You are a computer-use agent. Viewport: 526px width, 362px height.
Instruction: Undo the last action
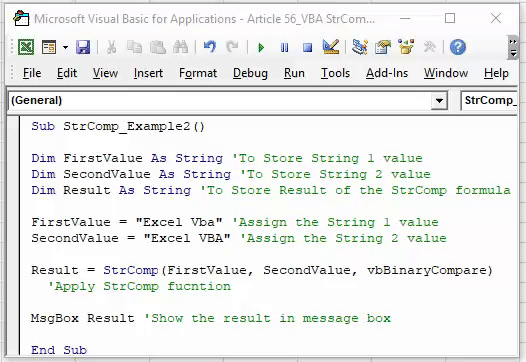[210, 47]
